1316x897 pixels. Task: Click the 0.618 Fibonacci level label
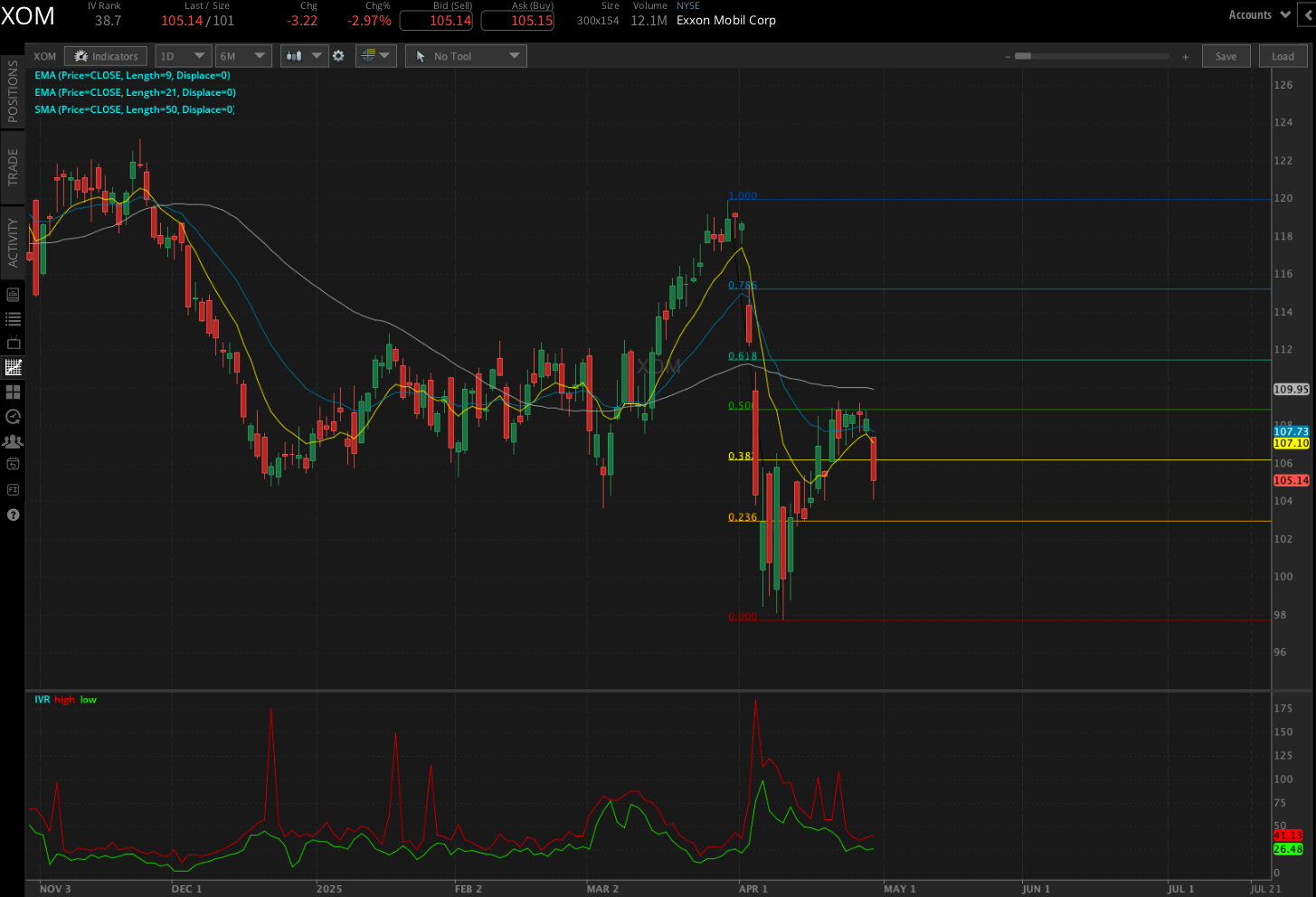tap(743, 356)
